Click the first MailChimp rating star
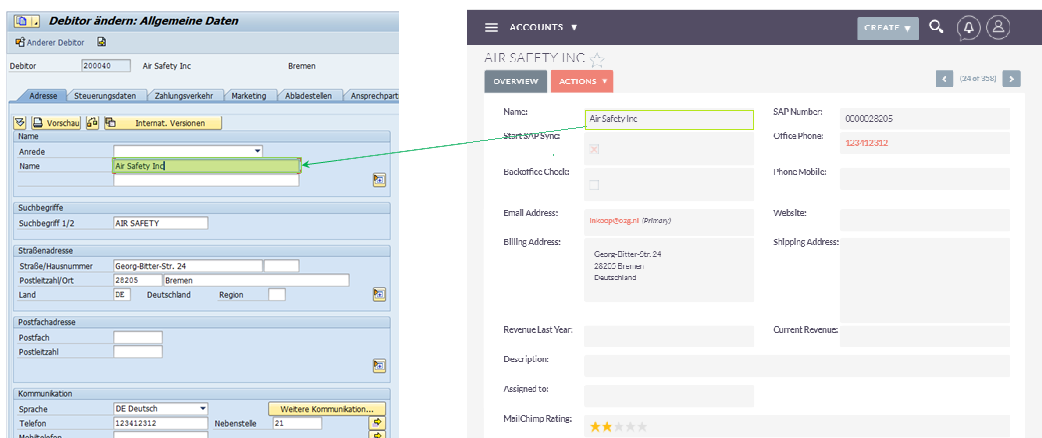 tap(595, 427)
